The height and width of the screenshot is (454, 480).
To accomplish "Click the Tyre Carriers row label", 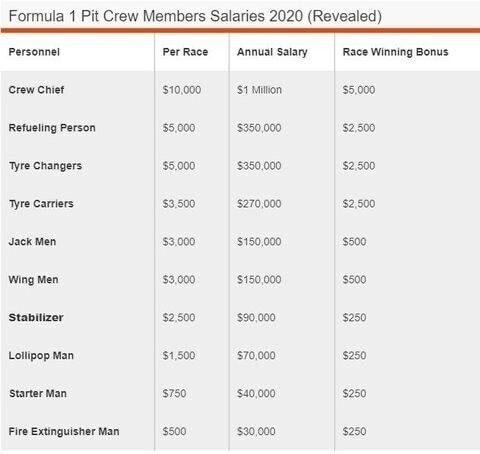I will pyautogui.click(x=41, y=204).
